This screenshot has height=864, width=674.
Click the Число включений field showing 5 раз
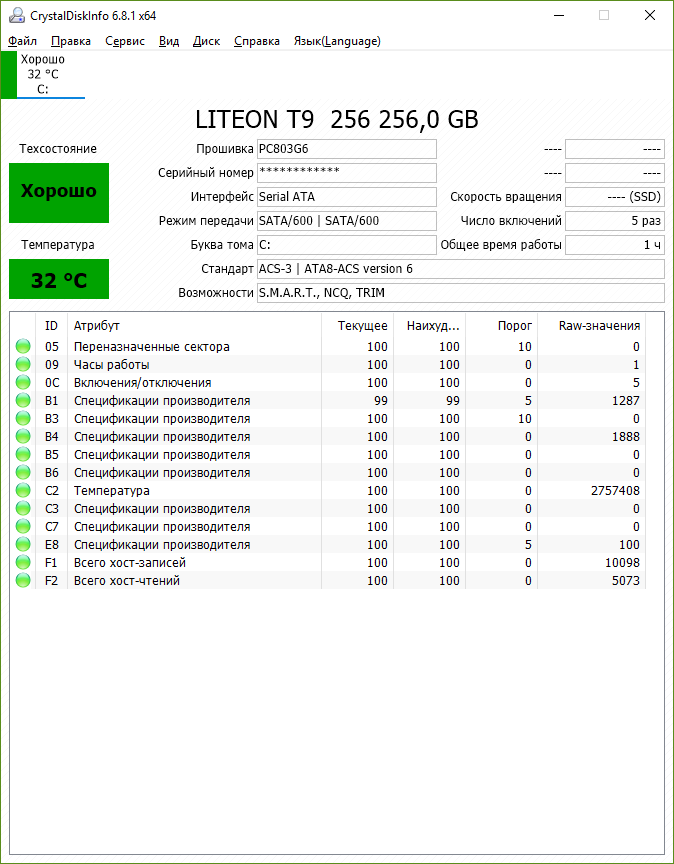[615, 221]
